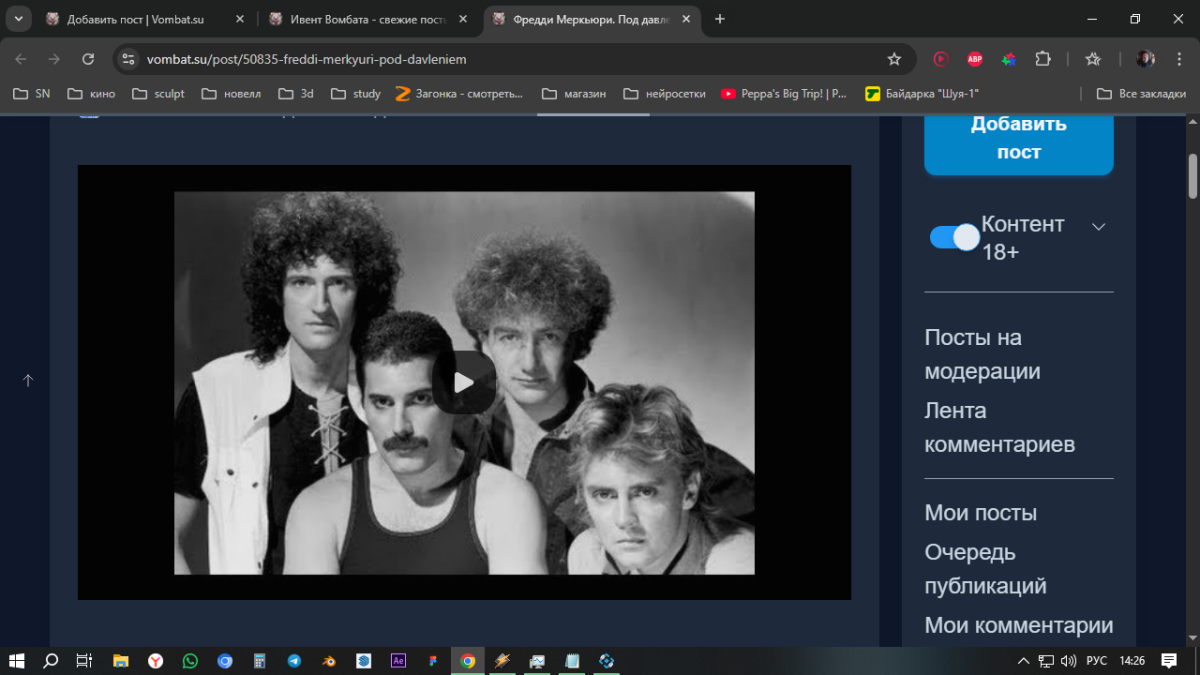Toggle the Контент 18+ switch
Viewport: 1200px width, 675px height.
[954, 237]
